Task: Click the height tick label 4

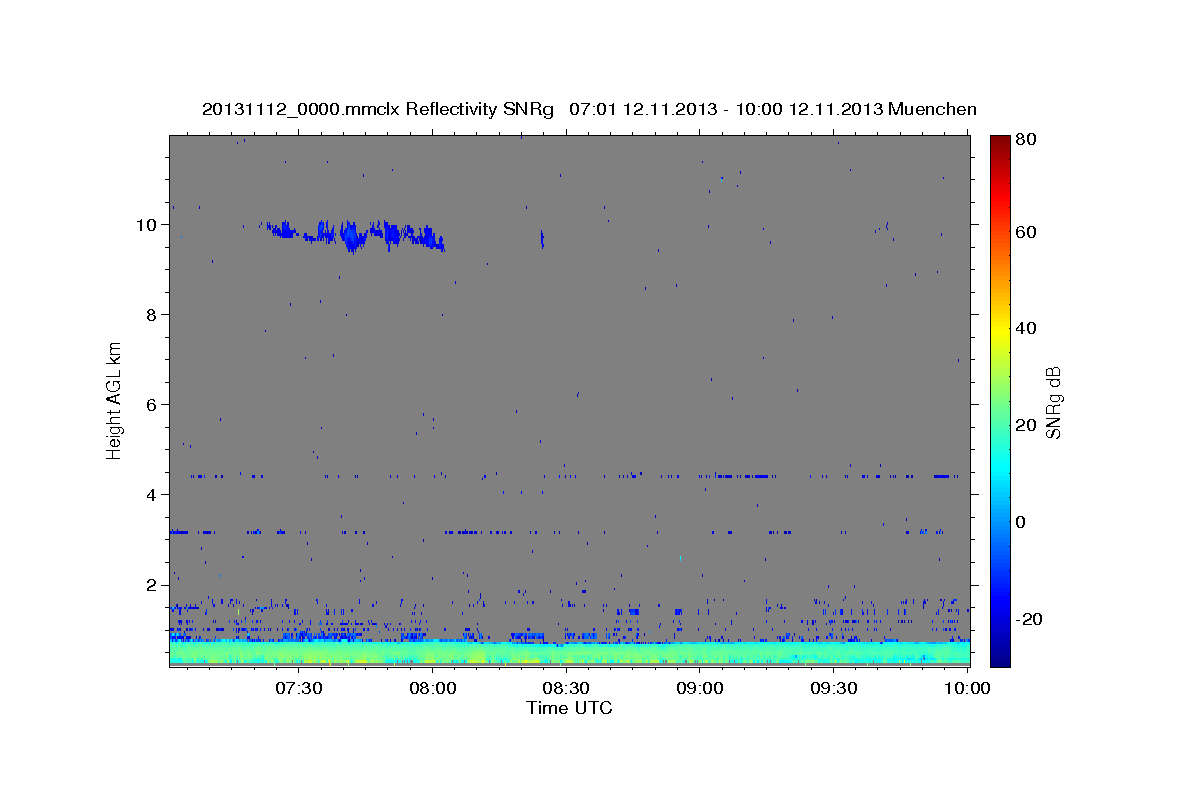Action: pyautogui.click(x=152, y=494)
